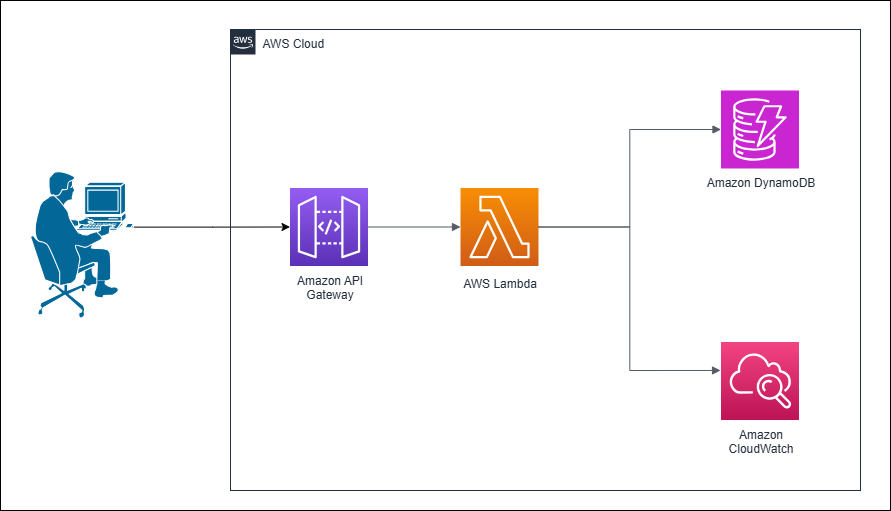Click the code brackets symbol in API Gateway icon
The height and width of the screenshot is (511, 891).
point(329,227)
